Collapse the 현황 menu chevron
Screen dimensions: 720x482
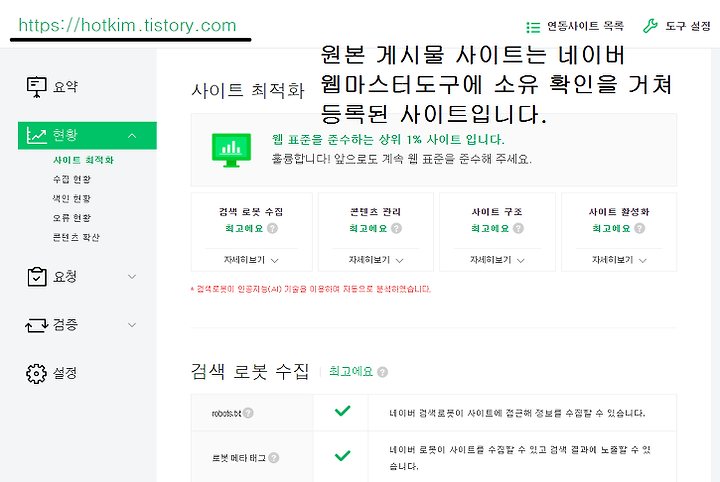[x=132, y=136]
